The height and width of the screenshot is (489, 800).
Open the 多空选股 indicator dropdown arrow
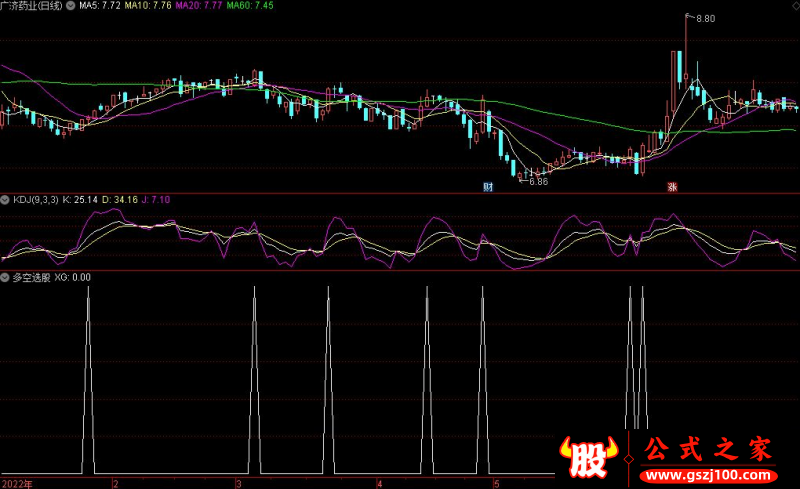tap(6, 277)
